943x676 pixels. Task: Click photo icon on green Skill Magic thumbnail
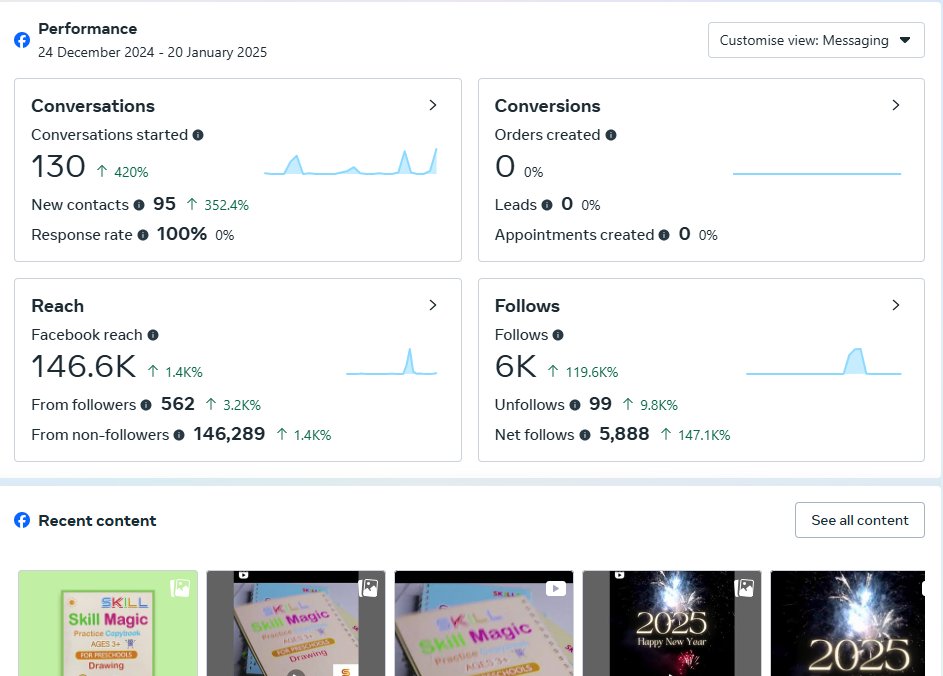coord(180,588)
